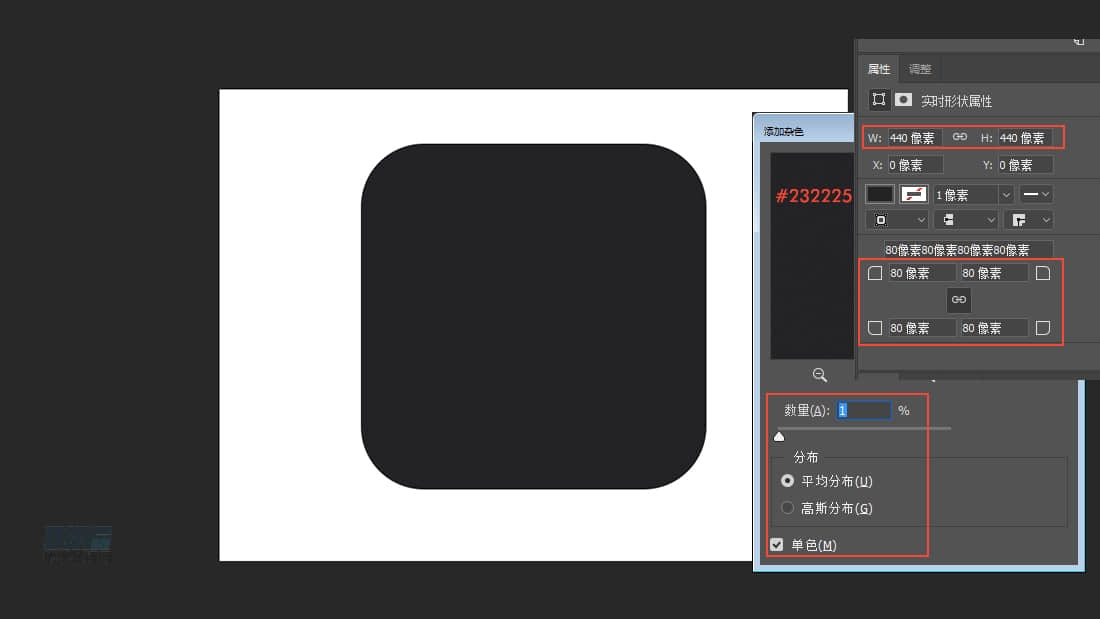Click the zoom out magnifier in noise dialog

click(819, 375)
